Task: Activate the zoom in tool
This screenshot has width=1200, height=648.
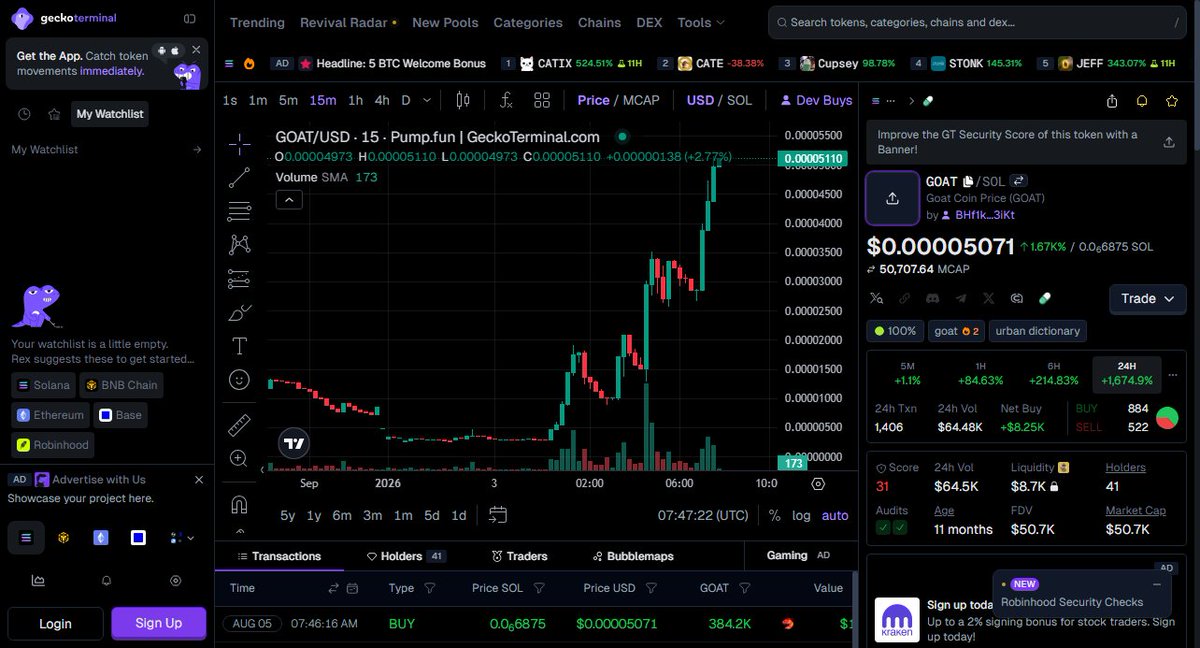Action: tap(239, 459)
